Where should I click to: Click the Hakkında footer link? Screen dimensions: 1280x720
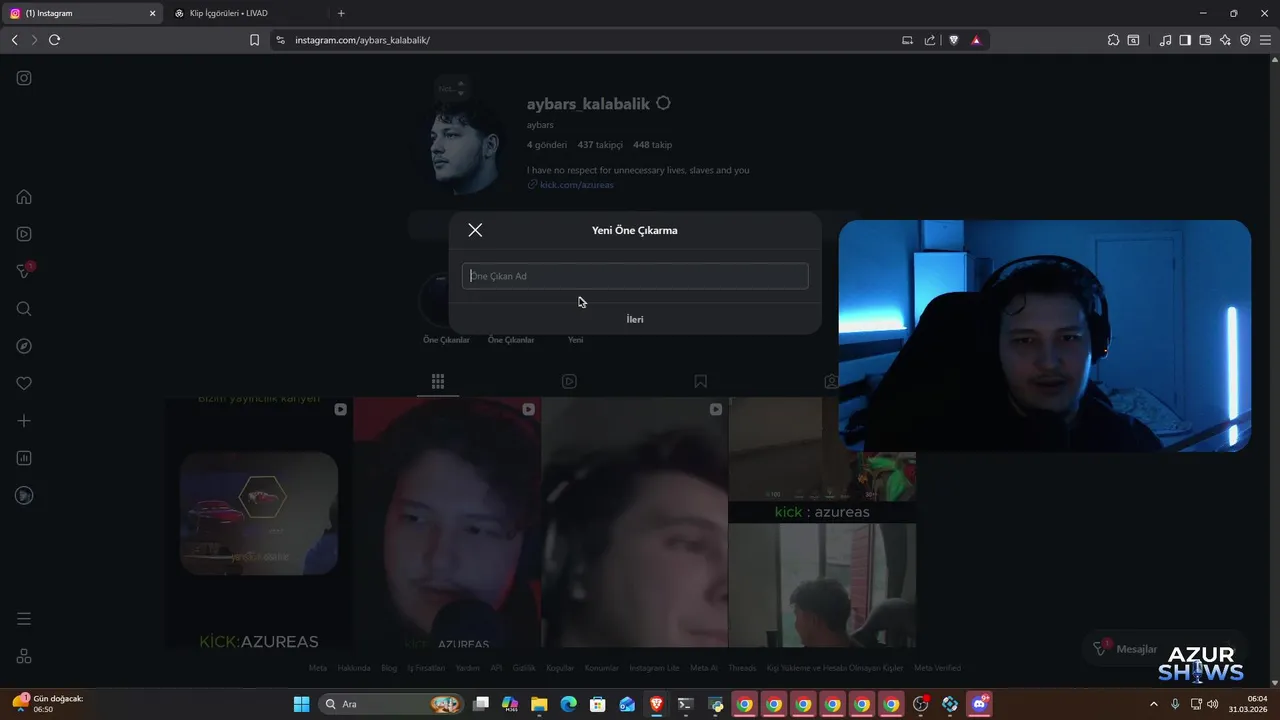[x=354, y=668]
